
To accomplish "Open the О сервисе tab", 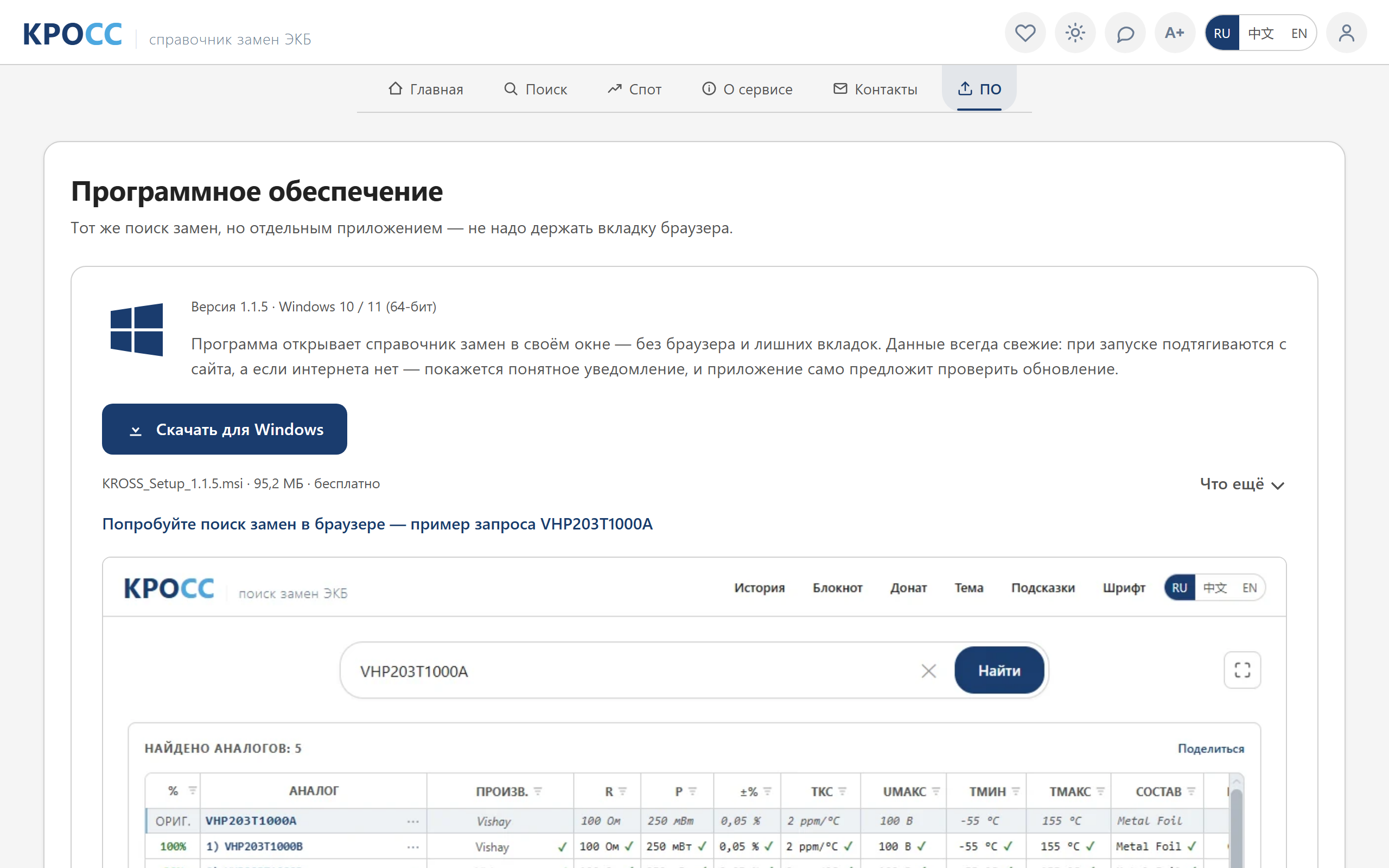I will click(747, 89).
